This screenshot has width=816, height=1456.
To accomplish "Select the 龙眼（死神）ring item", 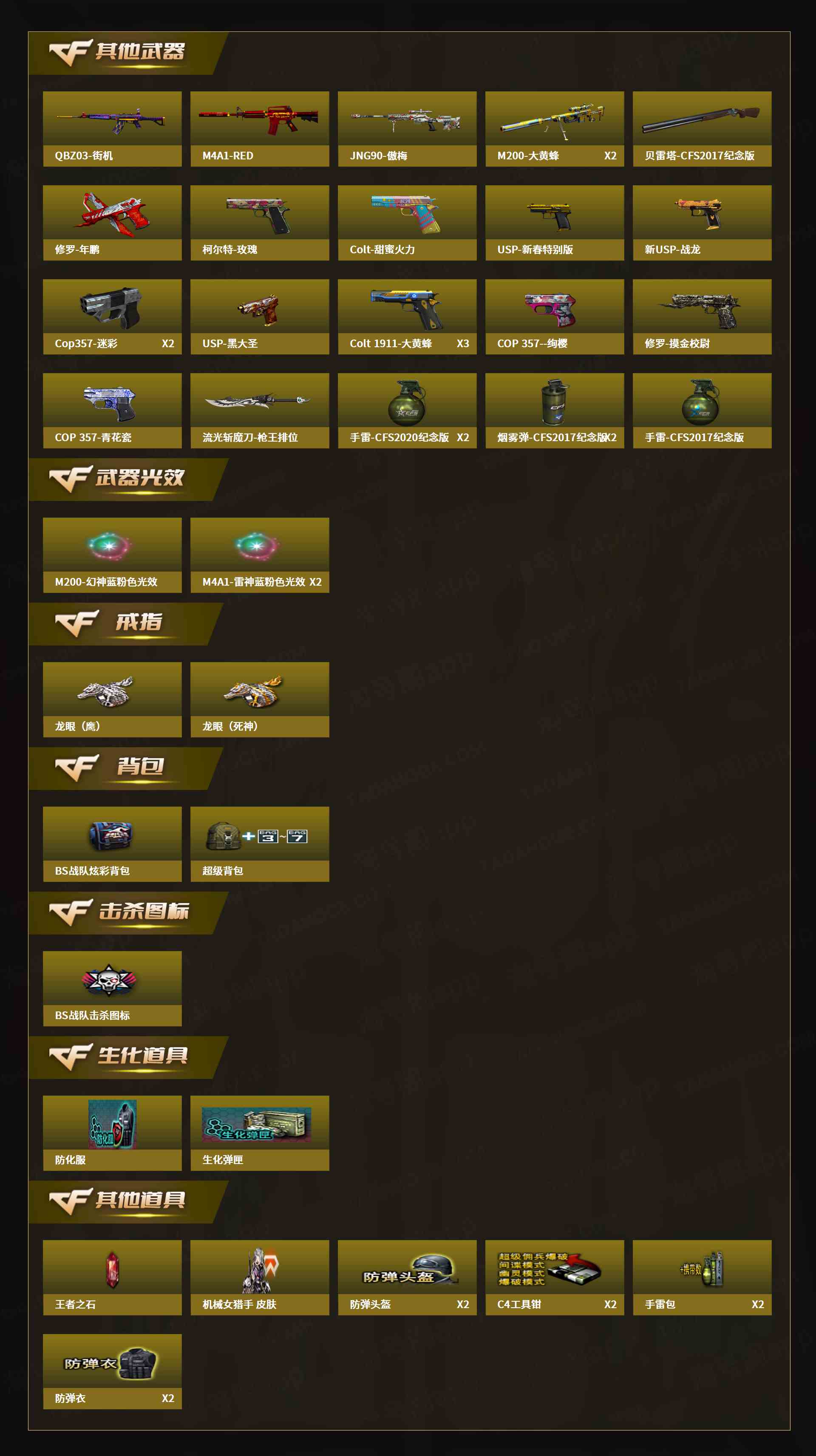I will [x=259, y=700].
